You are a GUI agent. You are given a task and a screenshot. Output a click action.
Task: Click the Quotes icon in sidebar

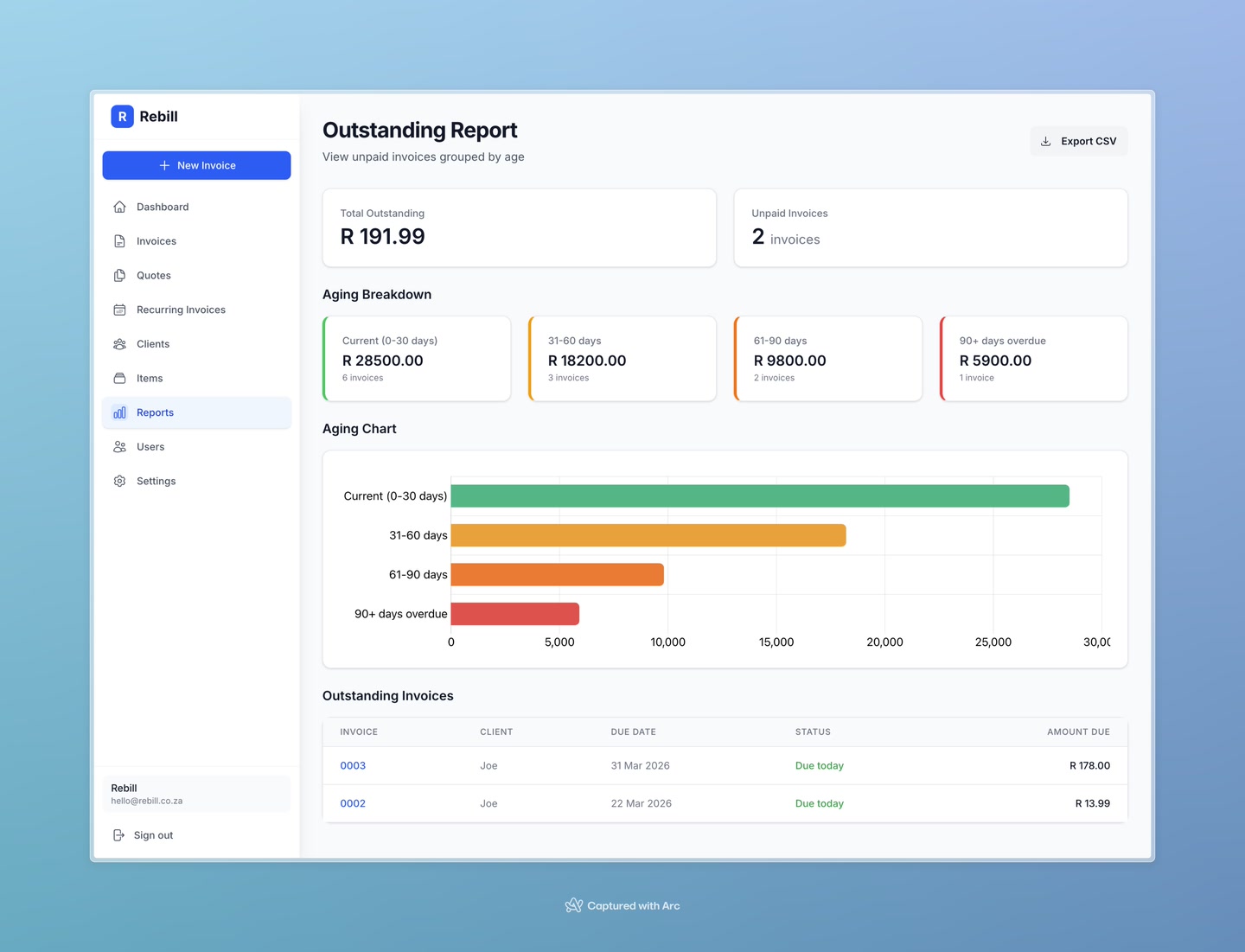pos(119,276)
